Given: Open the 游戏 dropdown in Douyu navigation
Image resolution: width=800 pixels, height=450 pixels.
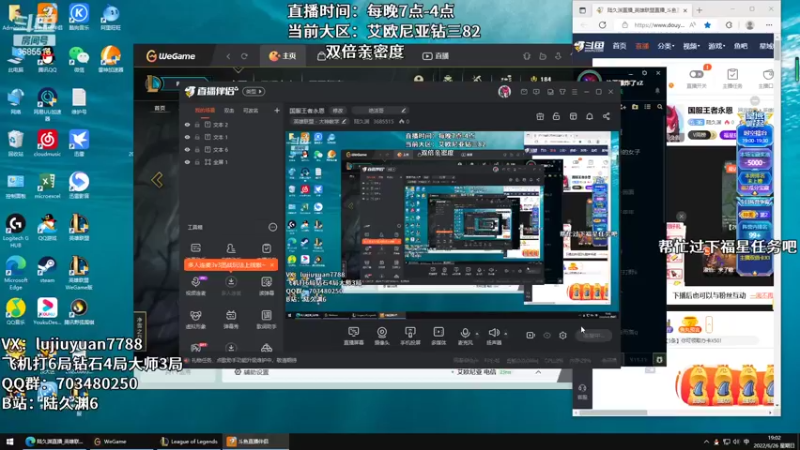Looking at the screenshot, I should (716, 46).
